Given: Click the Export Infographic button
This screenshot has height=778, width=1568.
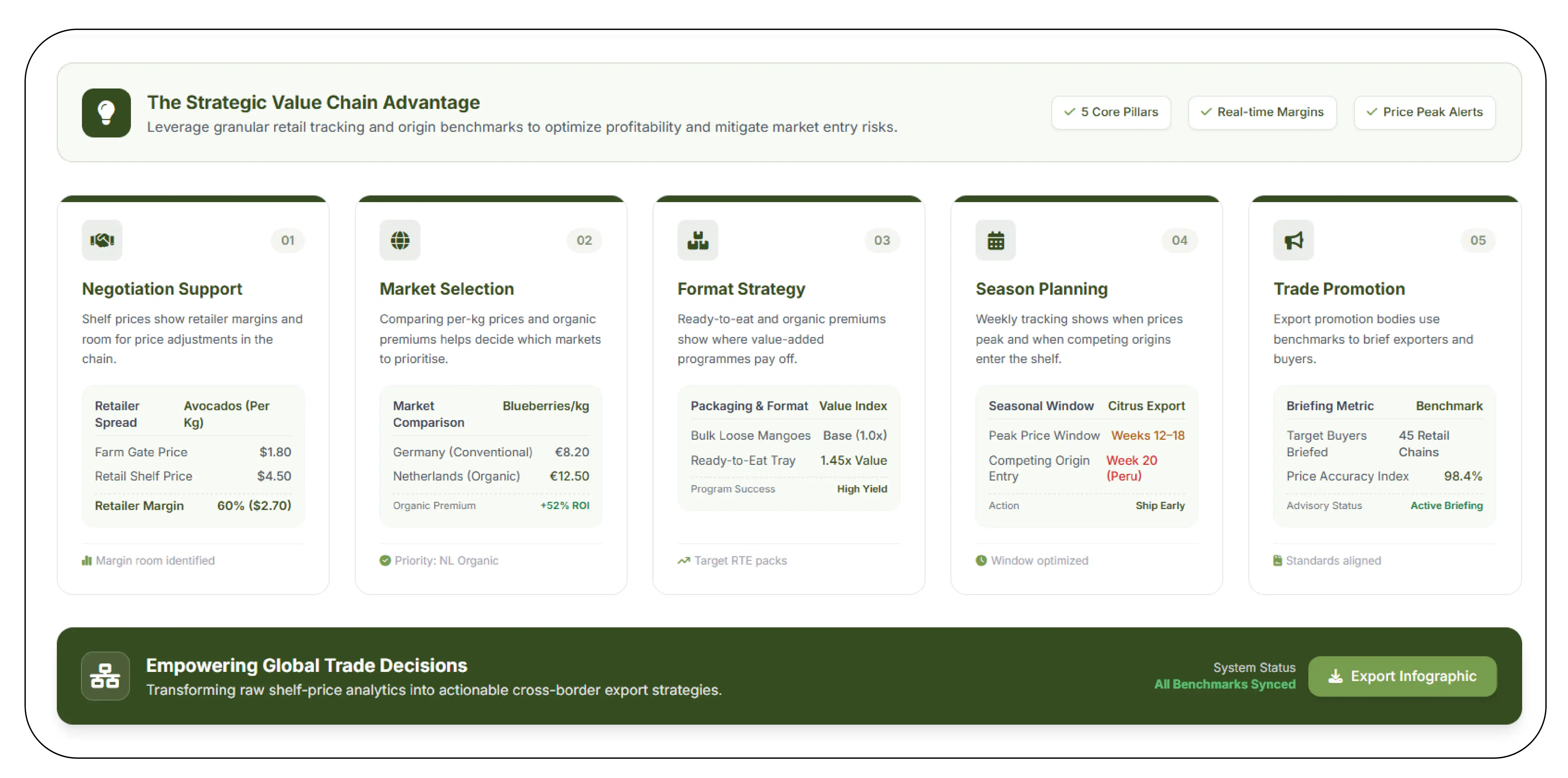Looking at the screenshot, I should point(1403,676).
